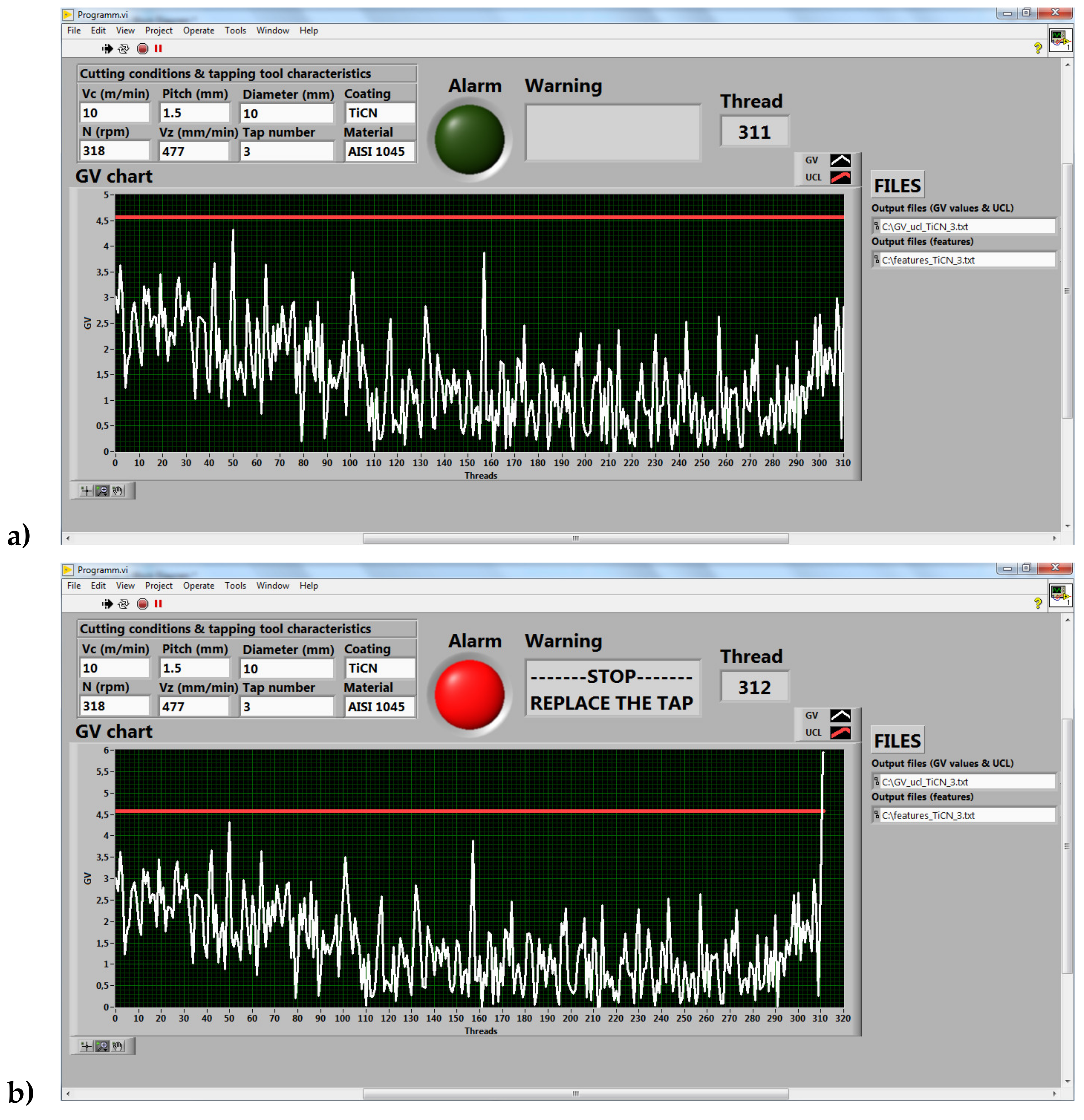
Task: Select the hand pan tool under Thread 311 chart
Action: [118, 491]
